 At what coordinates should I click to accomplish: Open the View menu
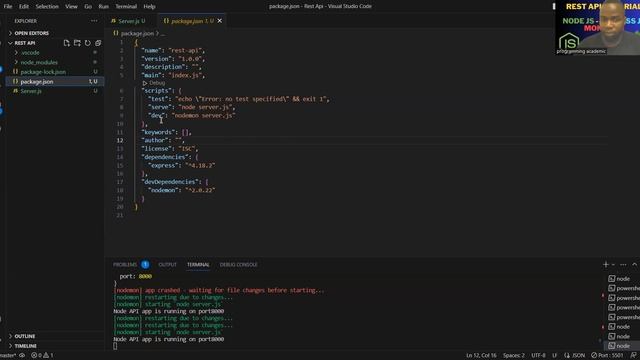tap(71, 7)
